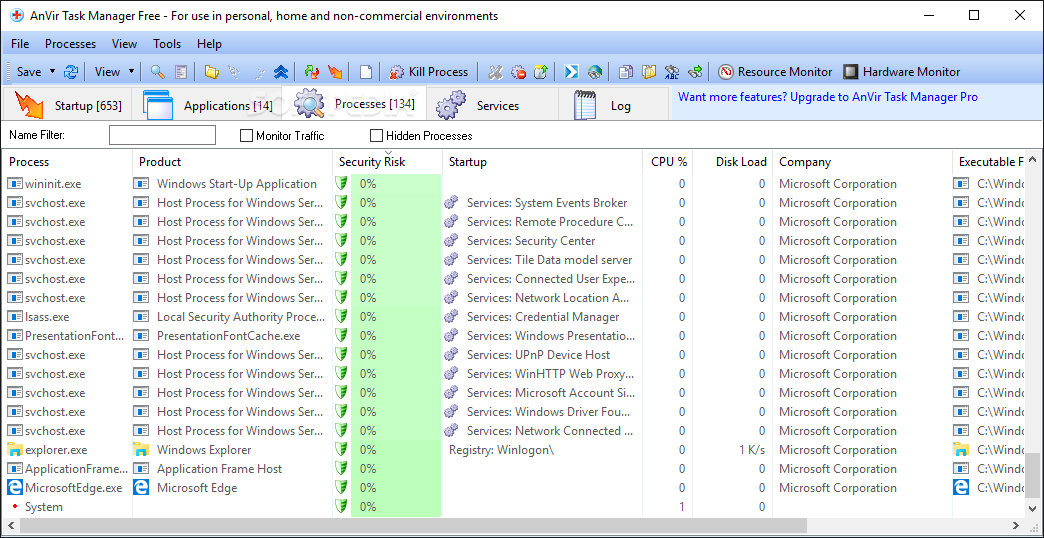
Task: Open the Tools menu
Action: pos(167,44)
